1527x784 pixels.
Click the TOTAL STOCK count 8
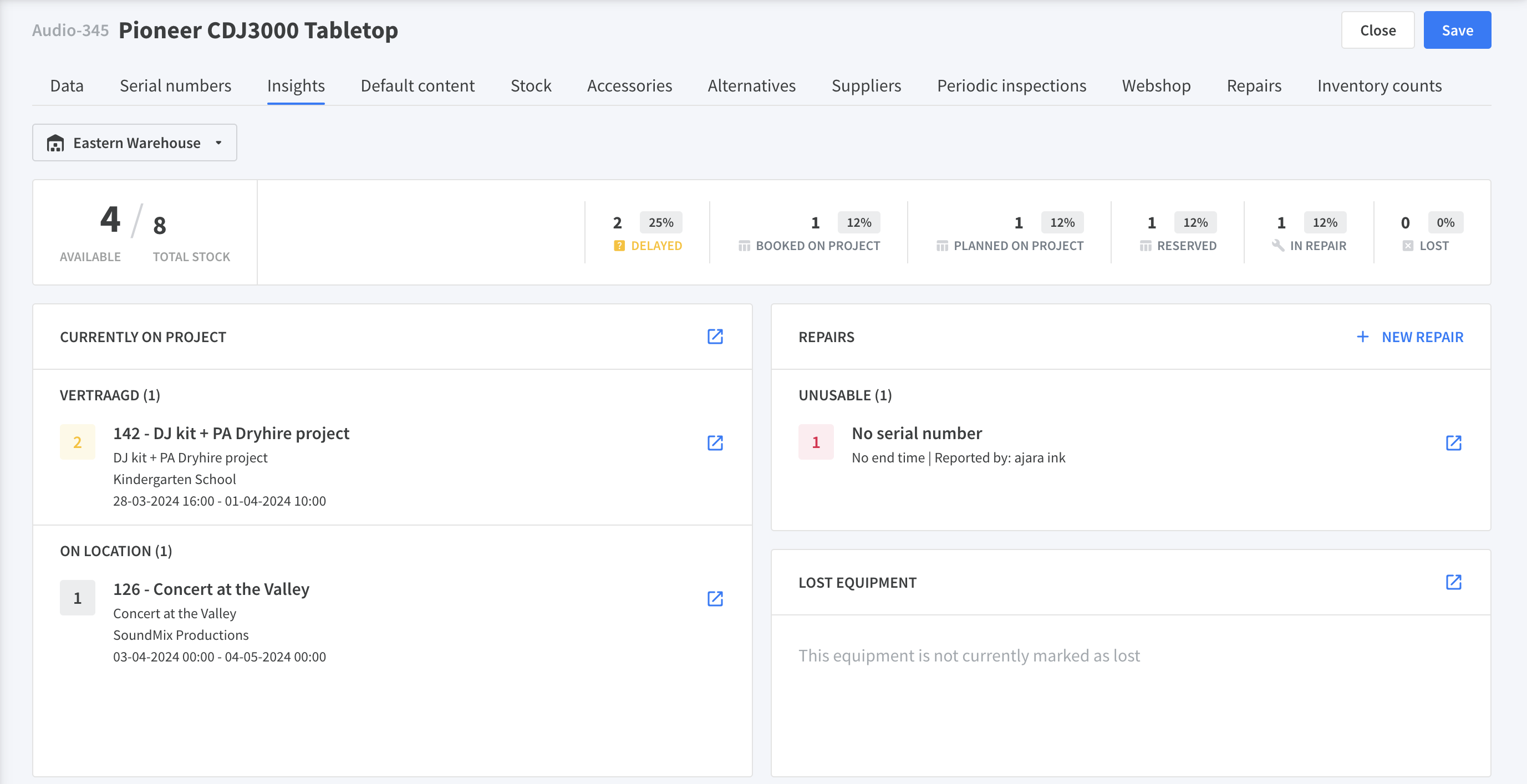[x=160, y=225]
